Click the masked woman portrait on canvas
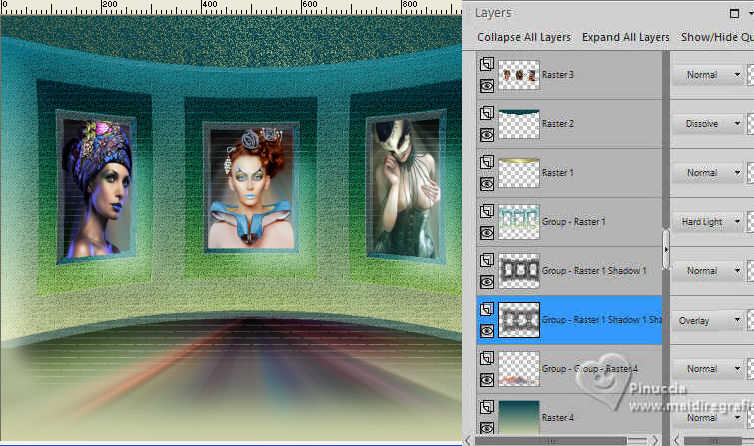Screen dimensions: 754x446 [406, 187]
